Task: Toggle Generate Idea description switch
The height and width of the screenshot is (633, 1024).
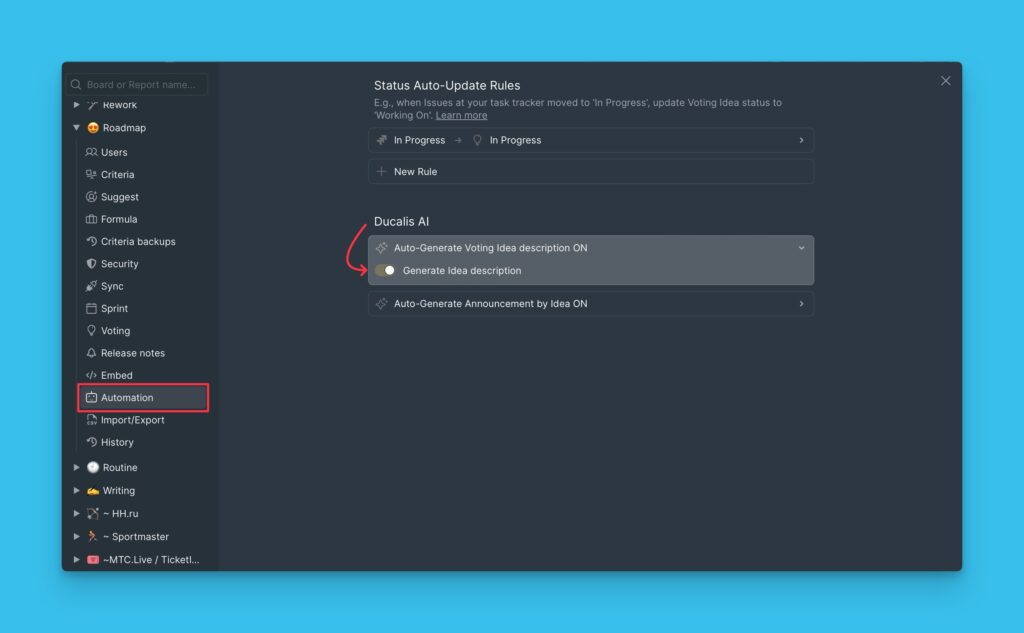Action: (385, 271)
